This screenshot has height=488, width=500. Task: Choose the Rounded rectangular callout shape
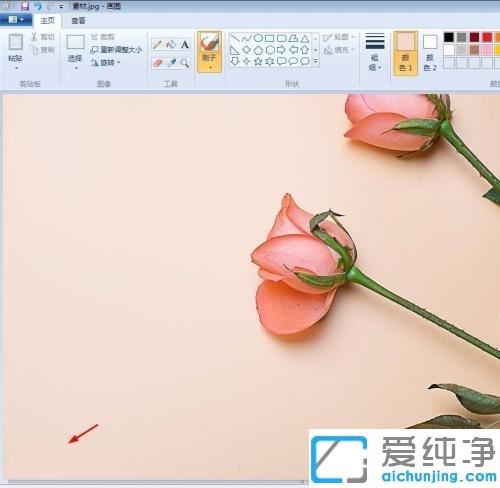282,61
